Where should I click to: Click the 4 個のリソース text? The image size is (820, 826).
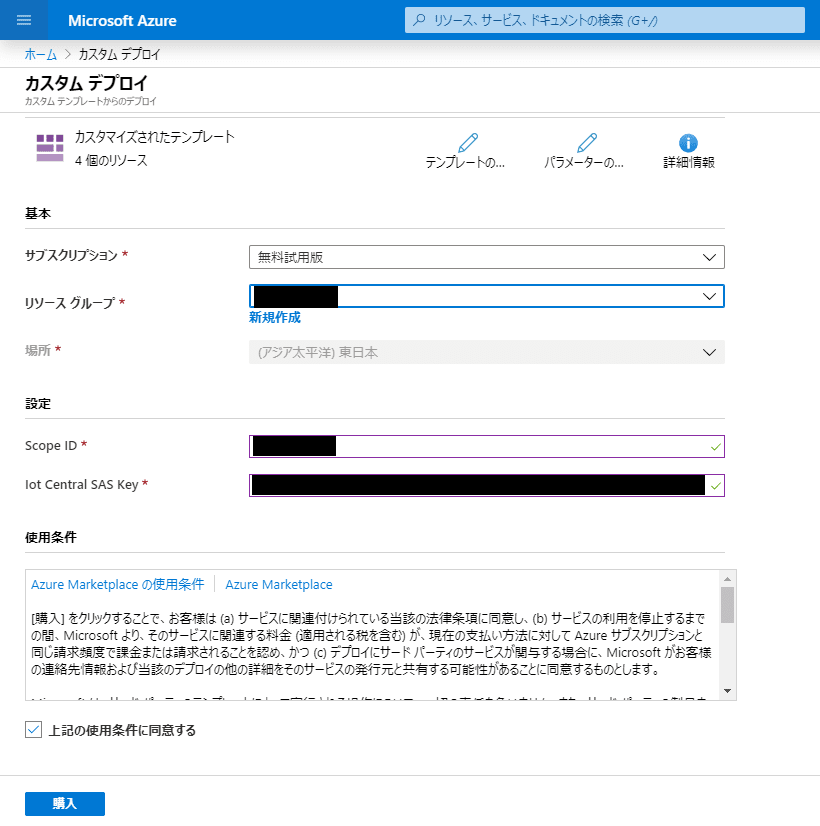click(111, 161)
